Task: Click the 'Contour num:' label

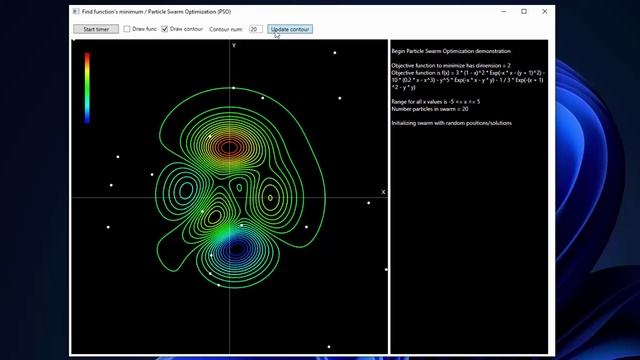Action: point(226,29)
